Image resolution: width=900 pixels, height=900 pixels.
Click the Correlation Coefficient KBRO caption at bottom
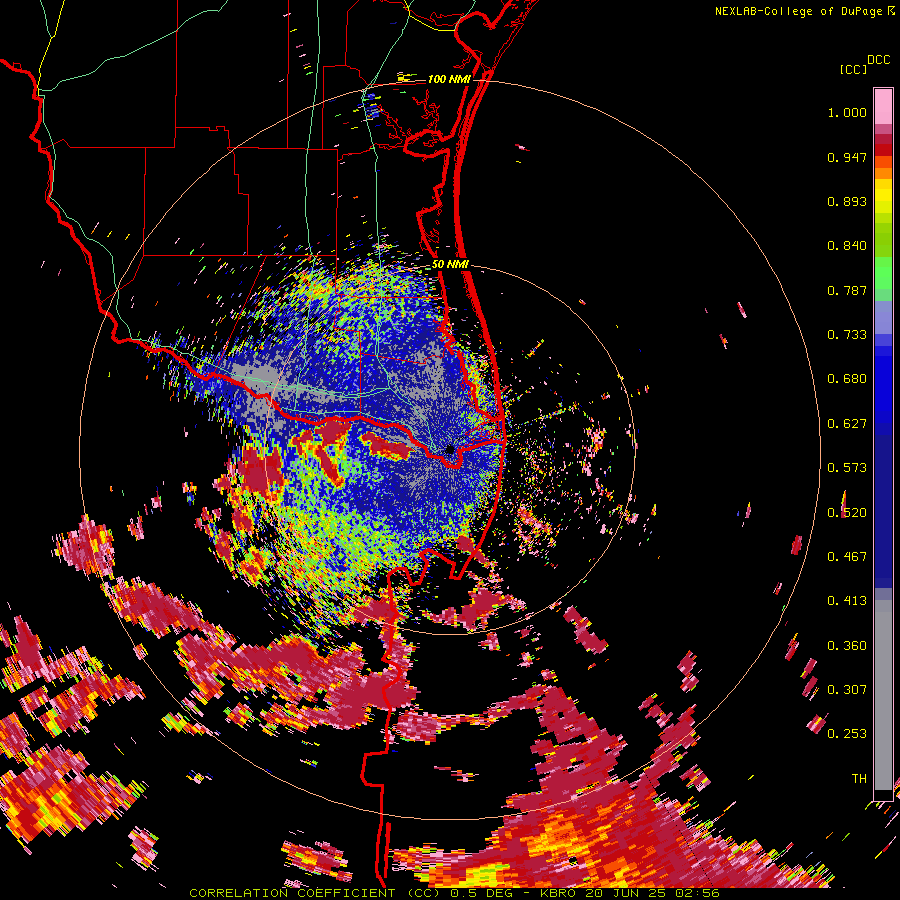tap(454, 893)
